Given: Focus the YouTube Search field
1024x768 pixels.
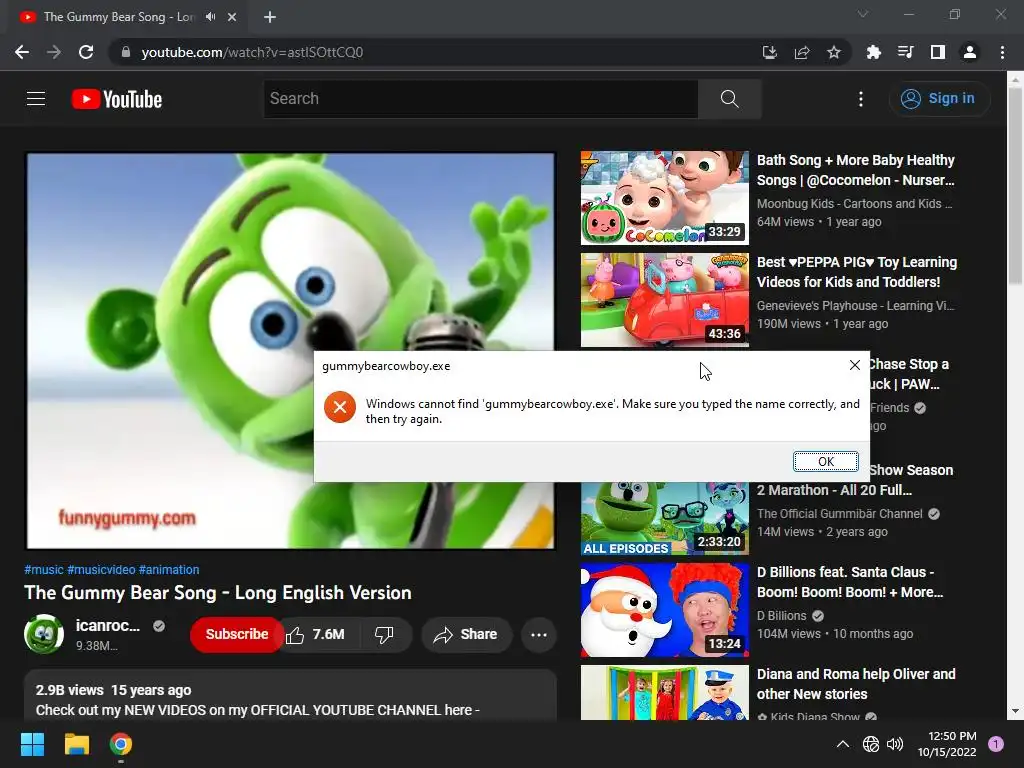Looking at the screenshot, I should point(481,99).
